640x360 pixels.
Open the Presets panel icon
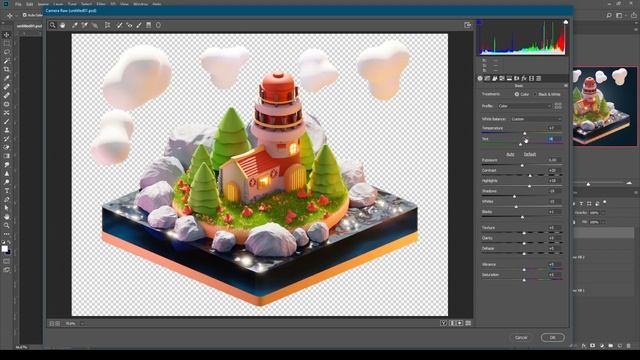[539, 78]
